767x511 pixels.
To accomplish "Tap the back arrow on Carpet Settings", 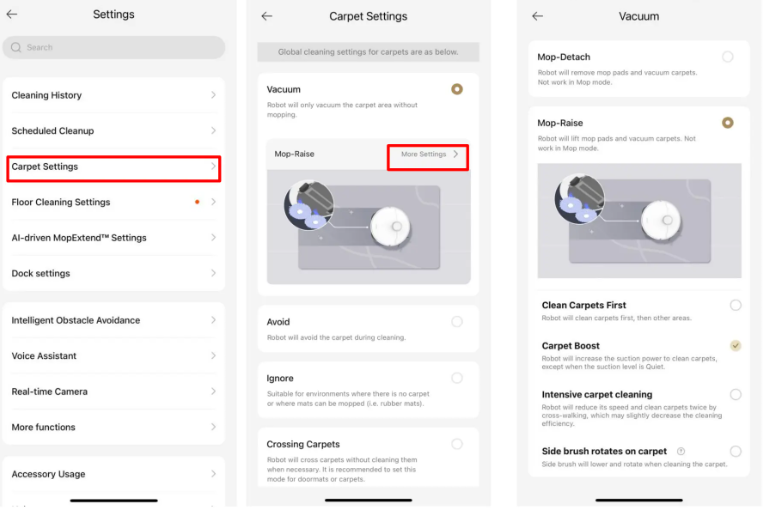I will [x=267, y=16].
